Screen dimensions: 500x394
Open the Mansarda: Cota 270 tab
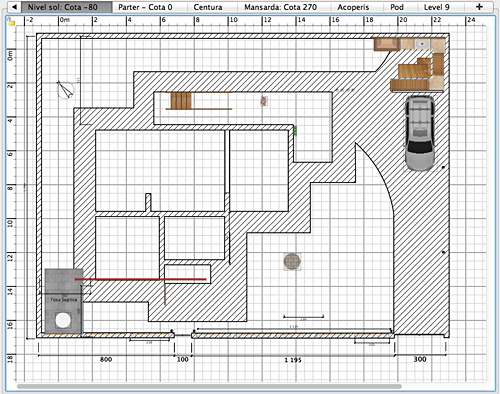coord(280,7)
